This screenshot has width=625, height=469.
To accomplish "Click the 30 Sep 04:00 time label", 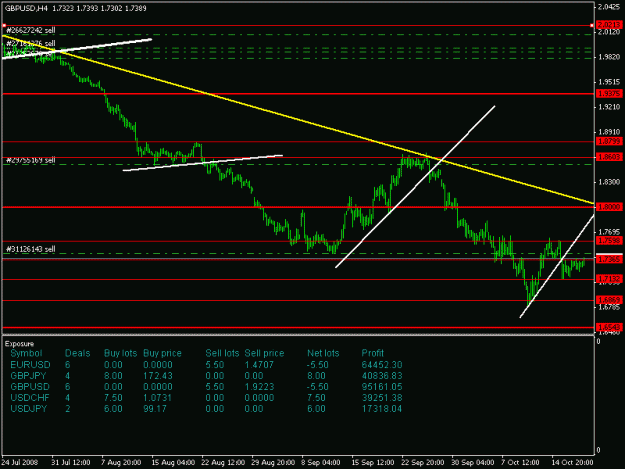I will tap(473, 462).
